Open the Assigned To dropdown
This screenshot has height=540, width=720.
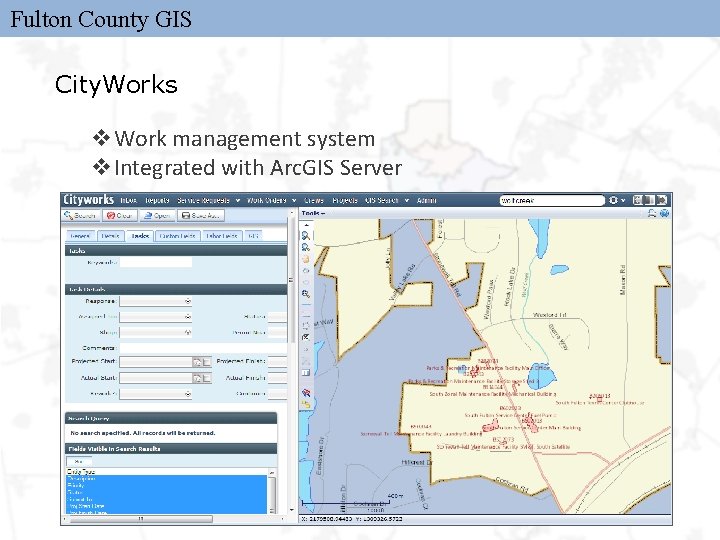(x=156, y=317)
